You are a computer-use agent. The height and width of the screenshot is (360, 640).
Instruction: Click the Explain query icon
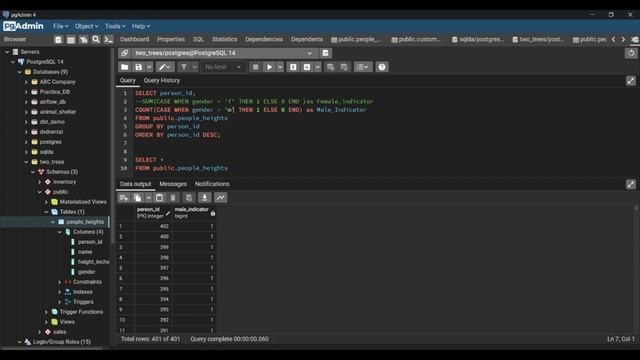click(x=293, y=67)
